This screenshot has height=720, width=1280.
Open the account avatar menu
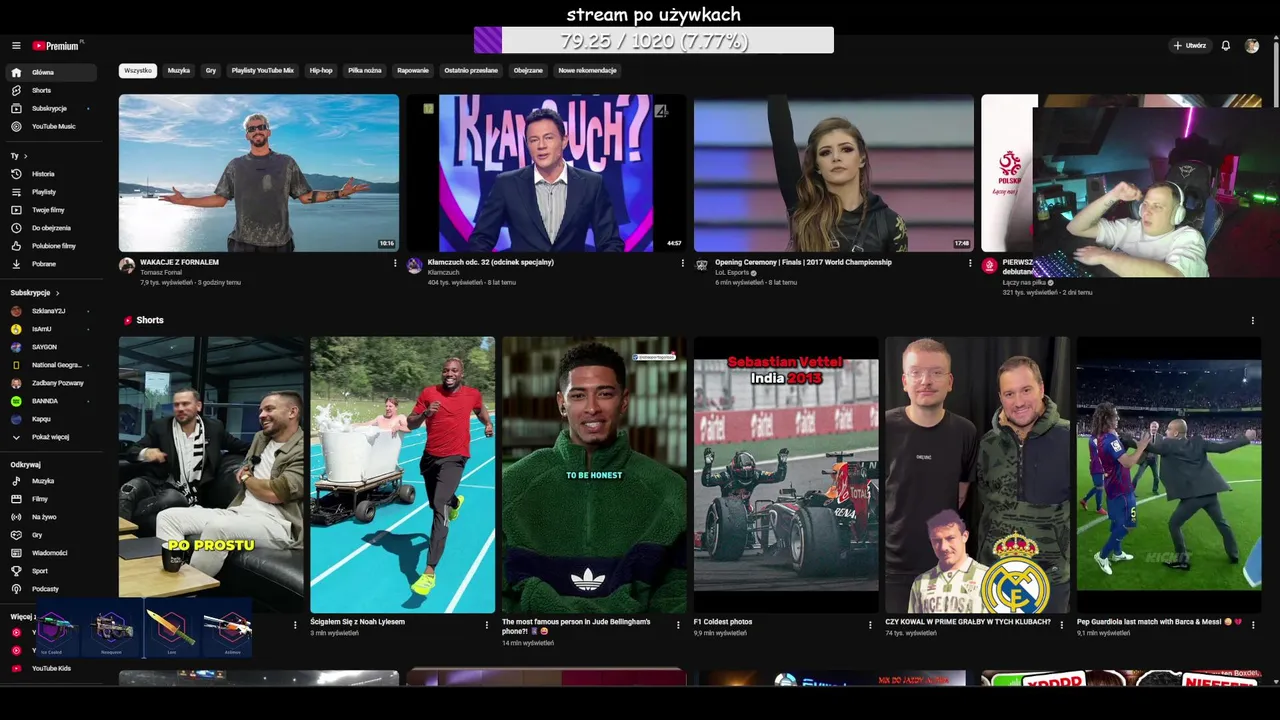1252,46
